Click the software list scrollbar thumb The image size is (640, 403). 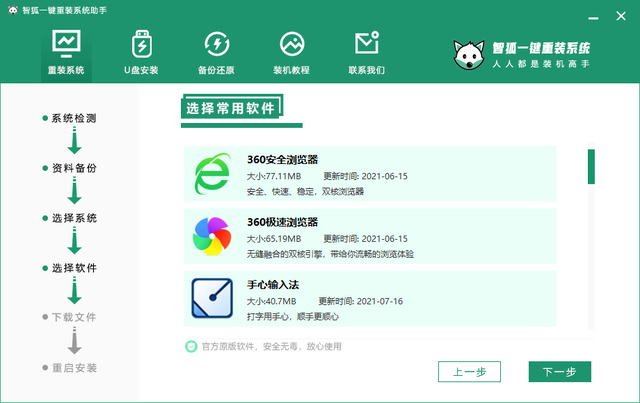[x=591, y=167]
